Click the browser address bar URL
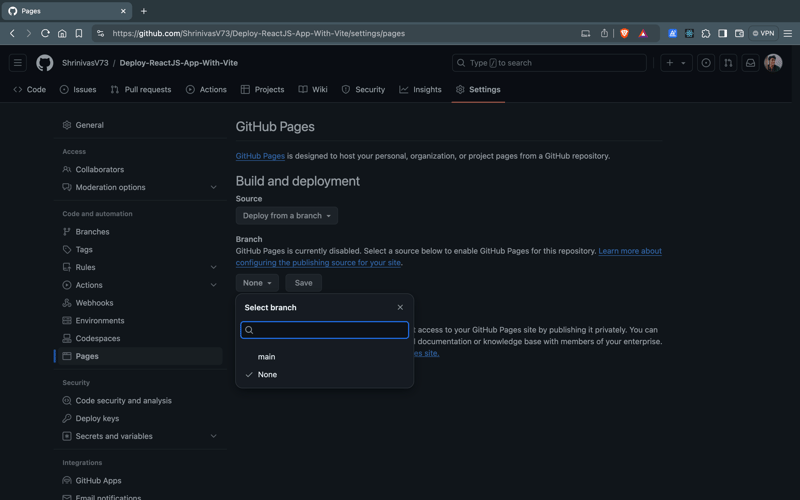The height and width of the screenshot is (500, 800). click(x=259, y=33)
